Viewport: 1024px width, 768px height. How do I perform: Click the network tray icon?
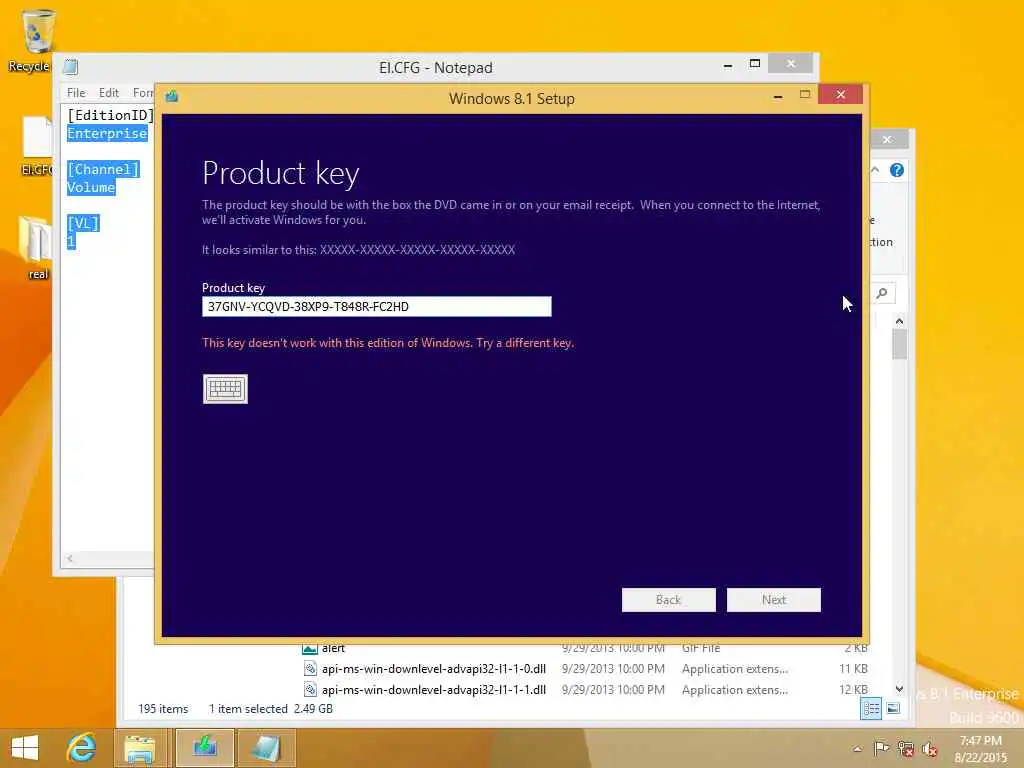[x=906, y=748]
